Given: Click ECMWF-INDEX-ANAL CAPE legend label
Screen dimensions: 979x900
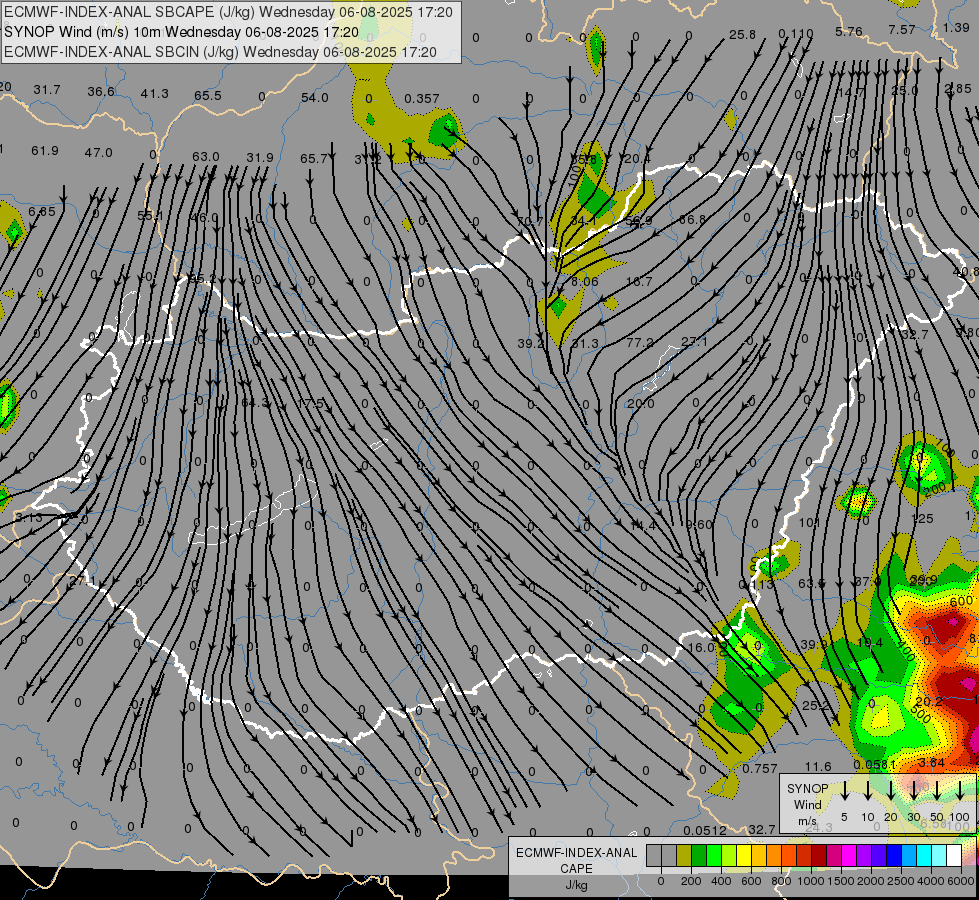Looking at the screenshot, I should coord(576,860).
